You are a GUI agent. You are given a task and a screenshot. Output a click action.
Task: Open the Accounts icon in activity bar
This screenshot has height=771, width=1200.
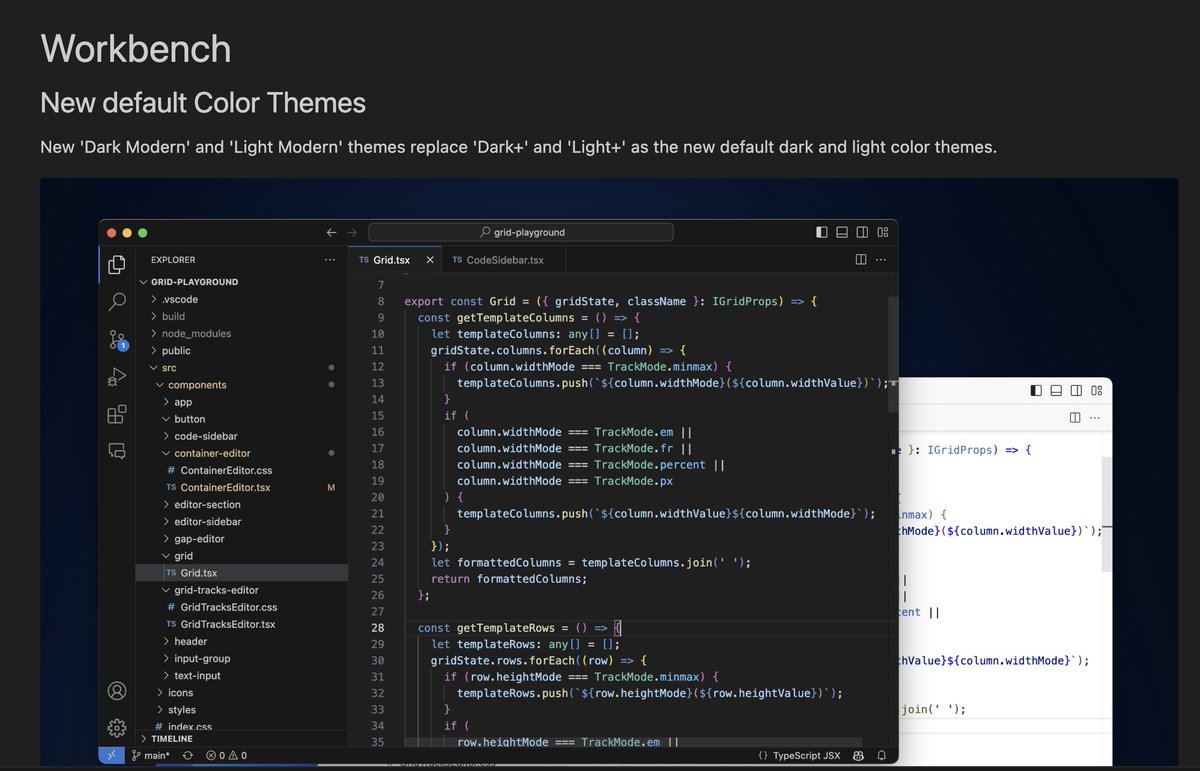point(117,691)
